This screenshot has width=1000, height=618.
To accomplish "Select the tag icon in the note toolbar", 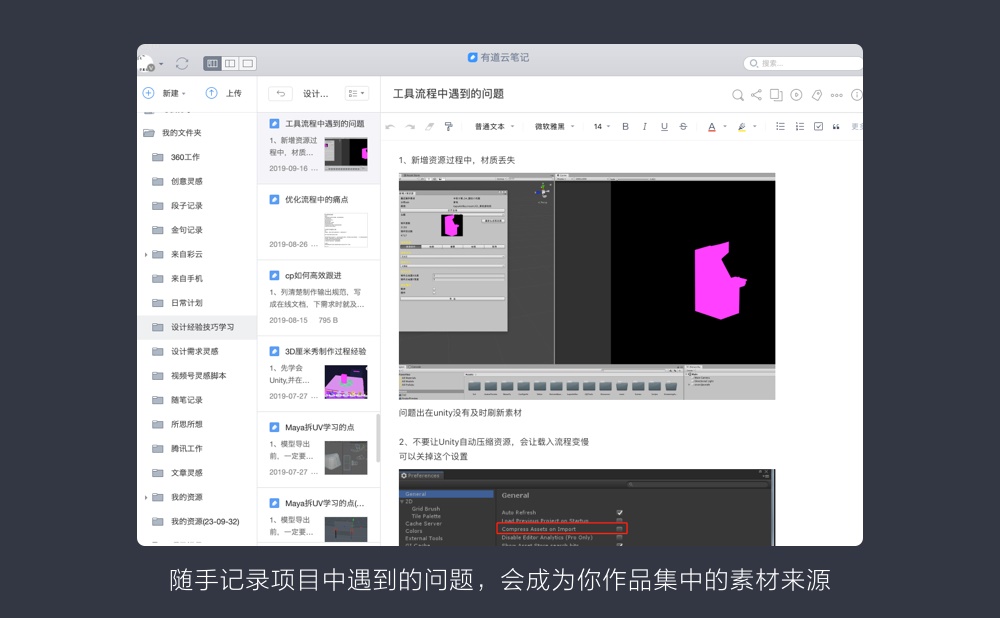I will (x=815, y=95).
